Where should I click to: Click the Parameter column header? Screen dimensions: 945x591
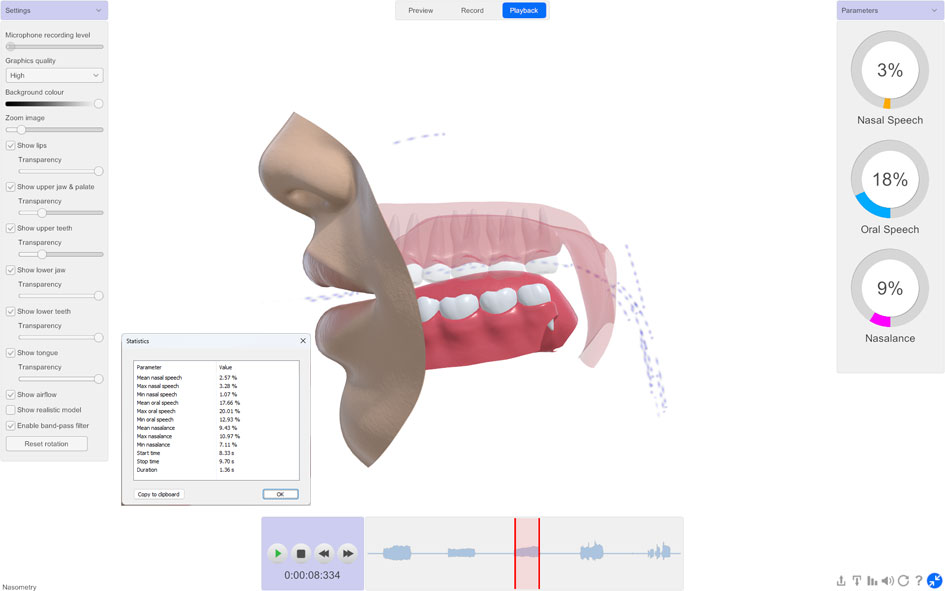(x=175, y=367)
